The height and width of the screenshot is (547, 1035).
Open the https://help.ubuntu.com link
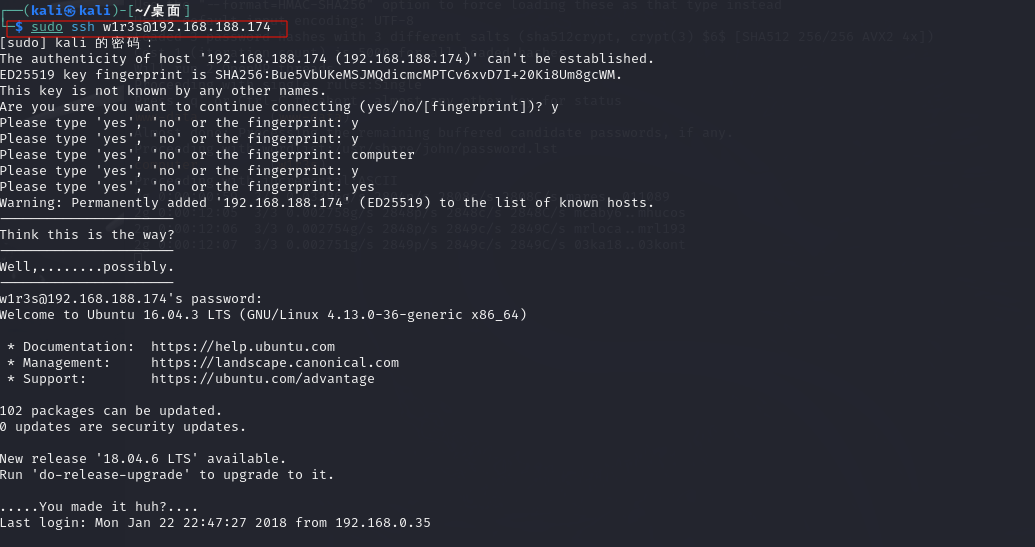243,346
